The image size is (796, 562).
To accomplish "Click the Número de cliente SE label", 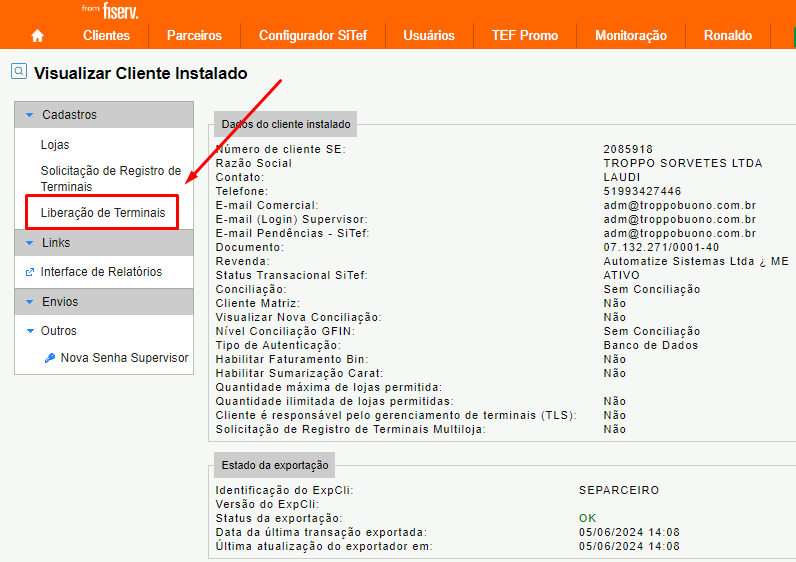I will point(281,149).
